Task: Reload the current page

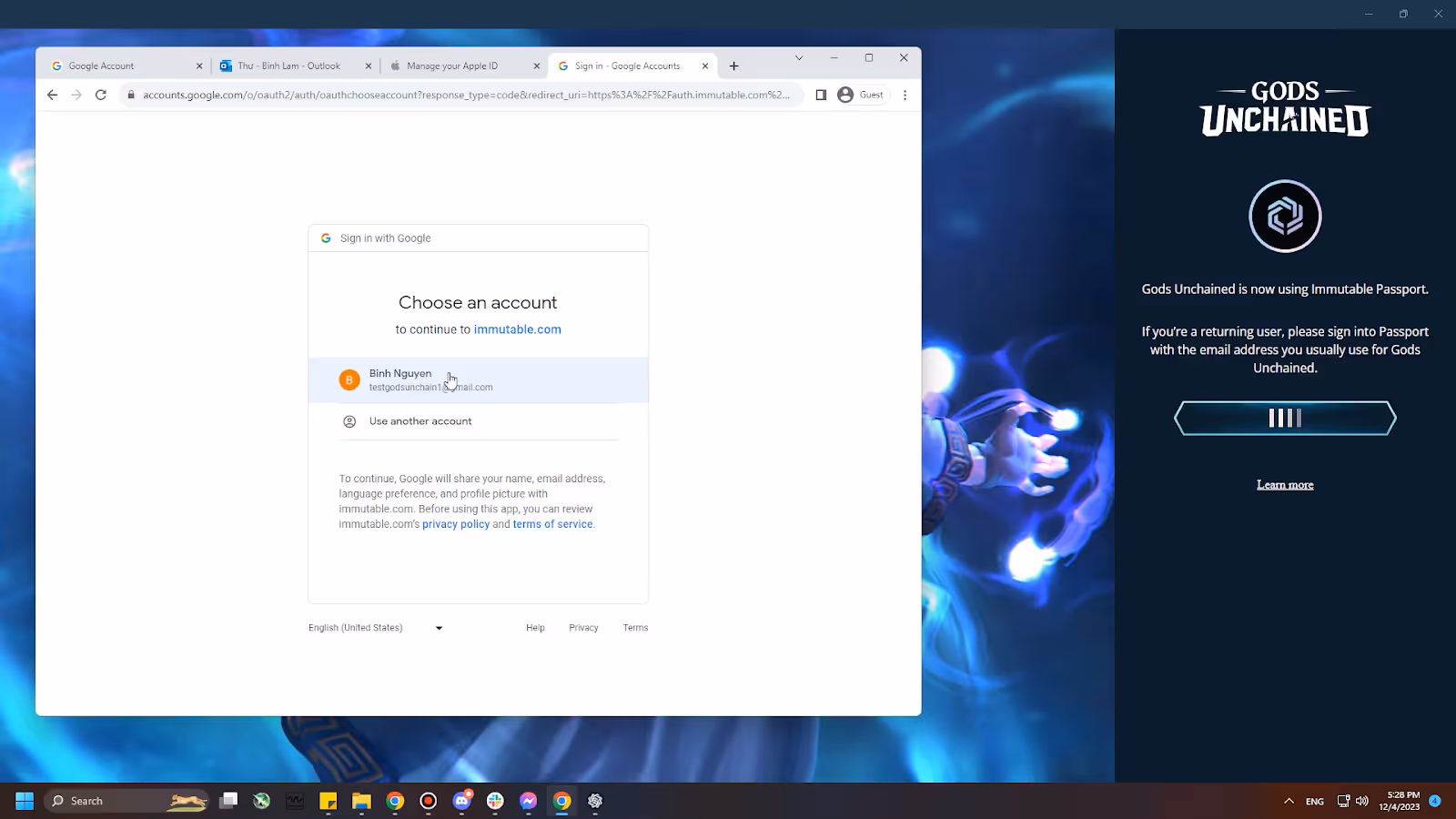Action: (101, 95)
